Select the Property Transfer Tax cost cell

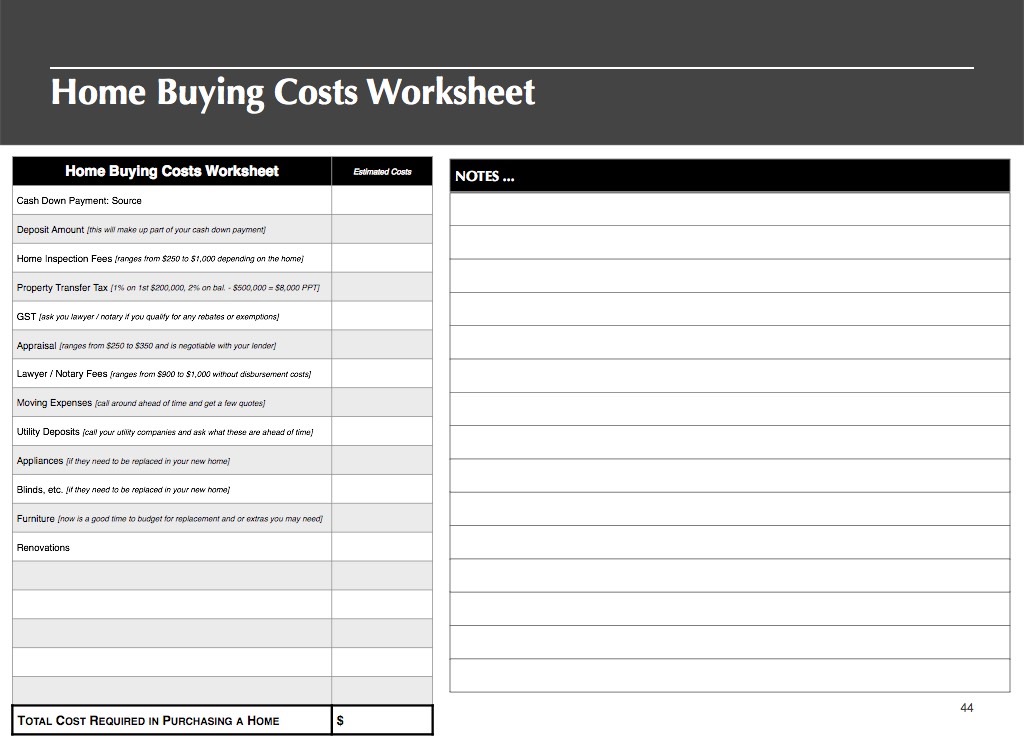pyautogui.click(x=382, y=288)
